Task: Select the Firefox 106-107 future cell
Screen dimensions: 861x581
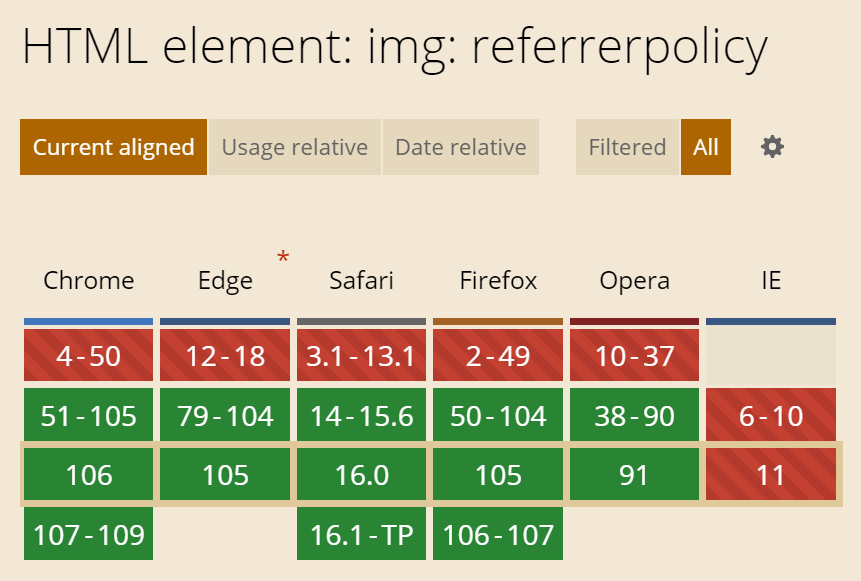Action: click(x=498, y=534)
